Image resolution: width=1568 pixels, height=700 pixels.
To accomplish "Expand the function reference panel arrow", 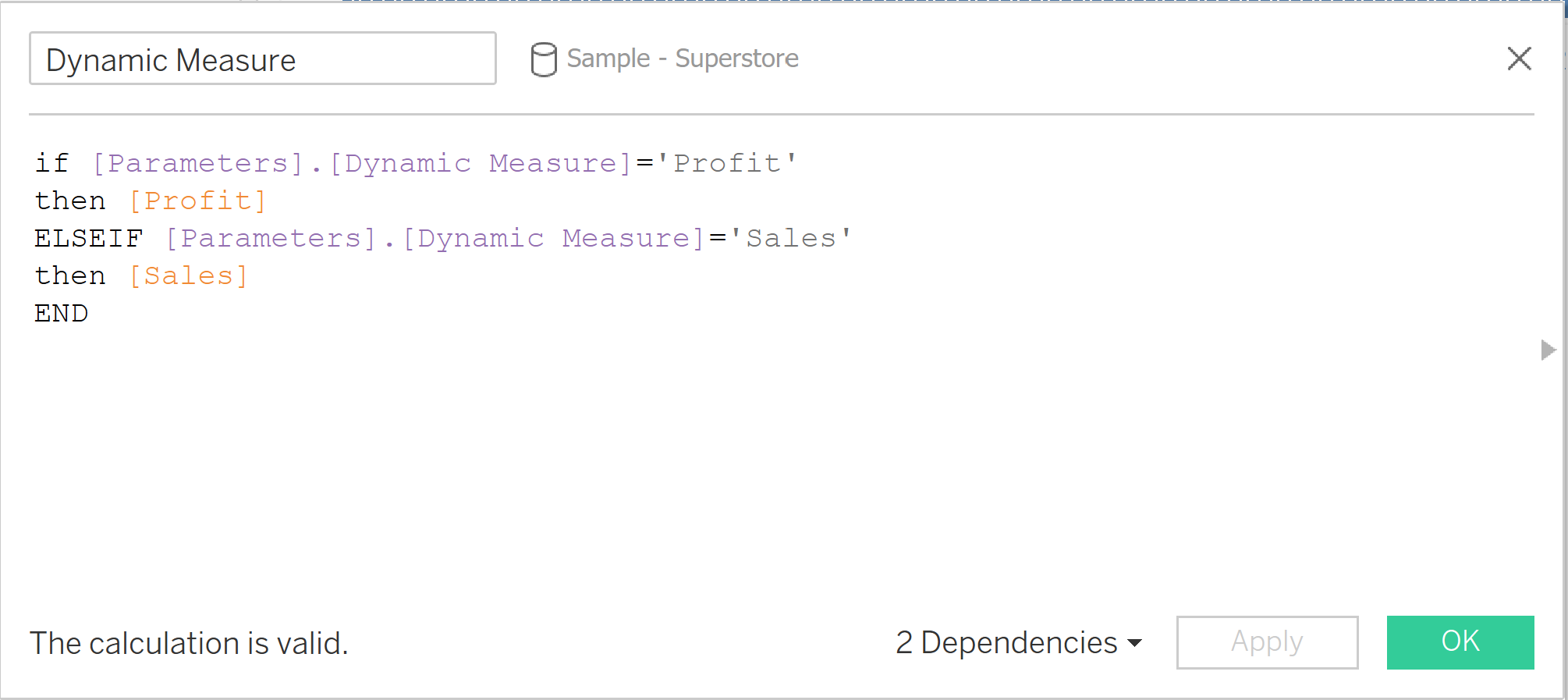I will tap(1548, 350).
